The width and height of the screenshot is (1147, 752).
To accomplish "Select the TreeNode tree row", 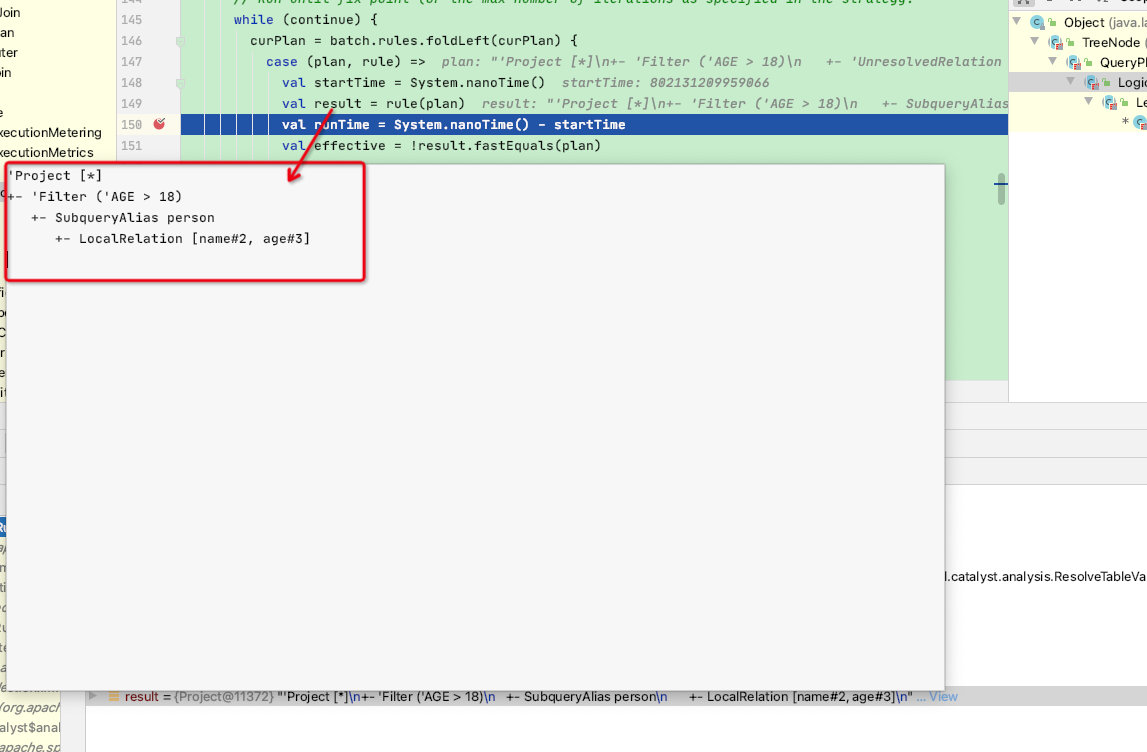I will [x=1078, y=42].
